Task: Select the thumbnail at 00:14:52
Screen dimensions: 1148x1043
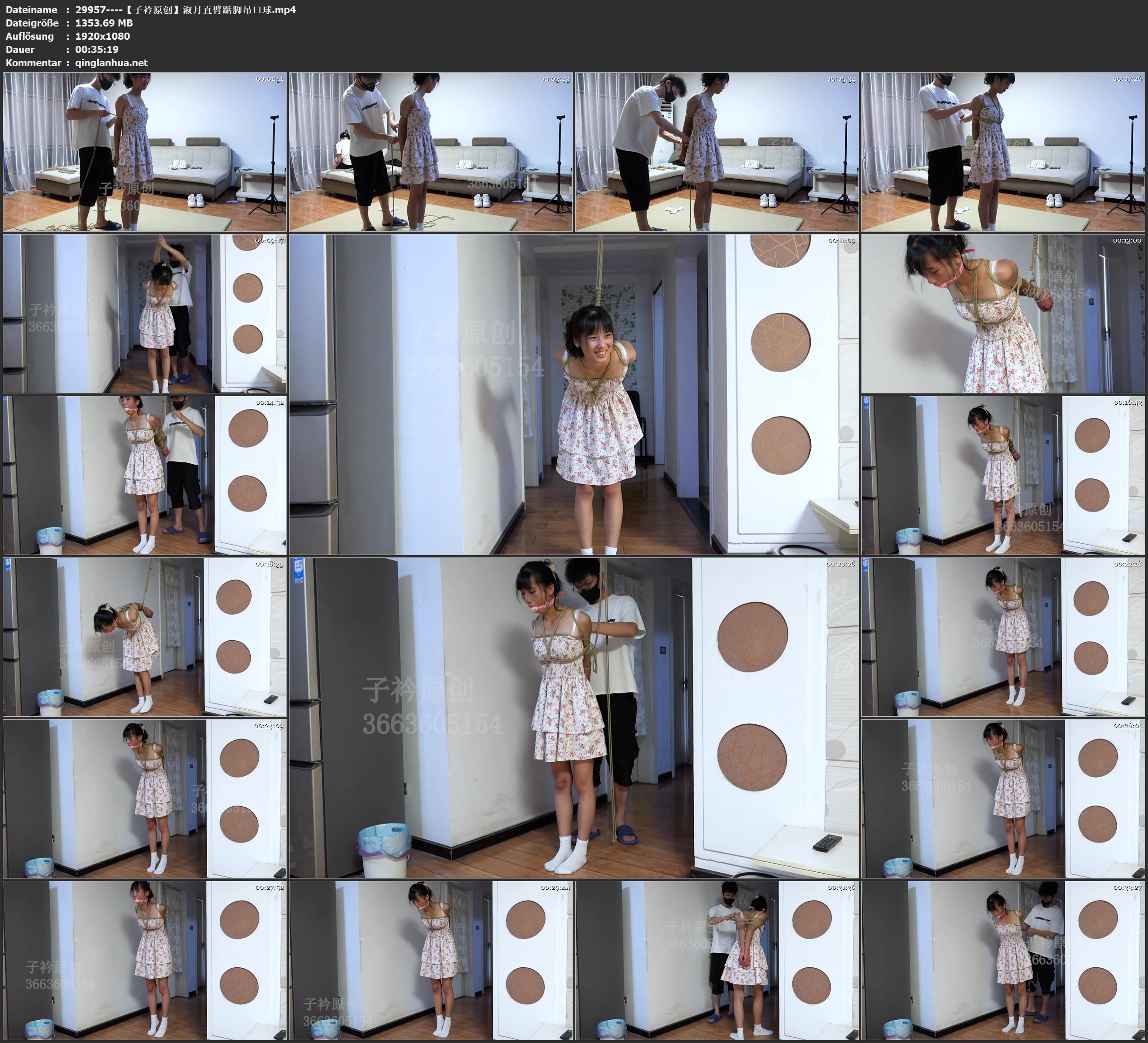Action: [145, 475]
